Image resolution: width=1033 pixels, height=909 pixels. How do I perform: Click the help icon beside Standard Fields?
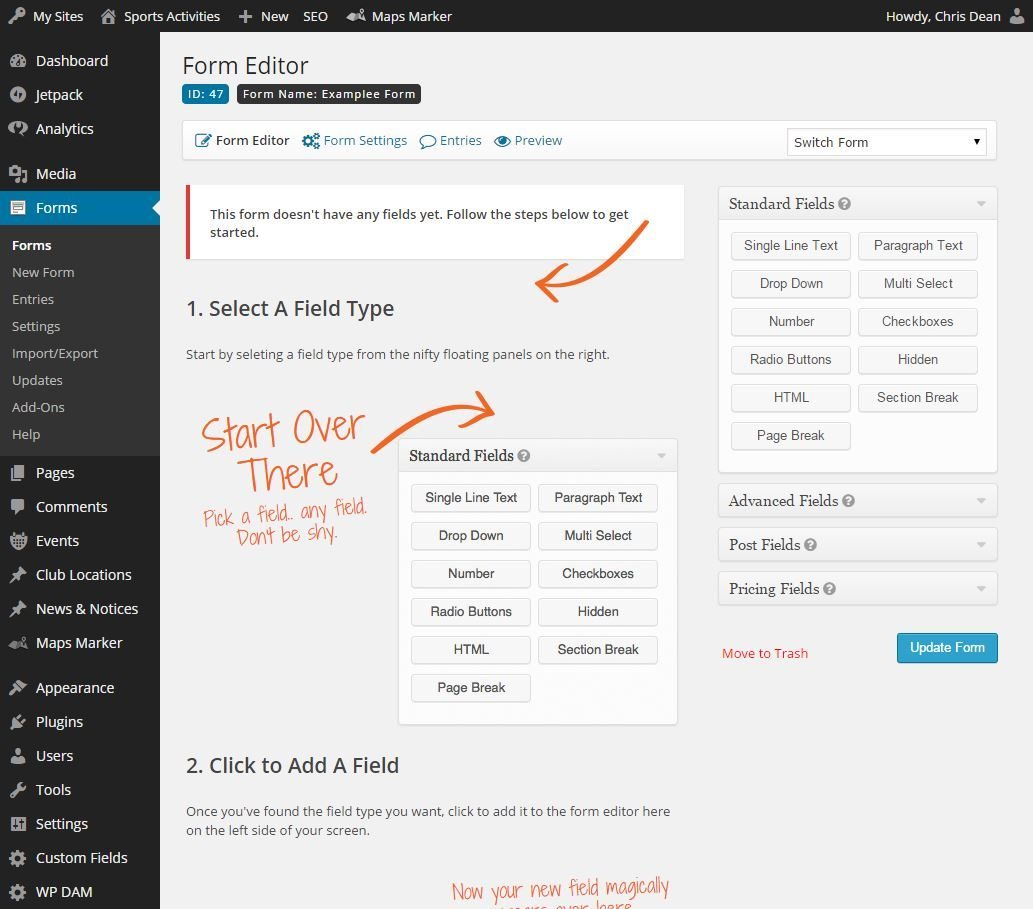coord(844,204)
